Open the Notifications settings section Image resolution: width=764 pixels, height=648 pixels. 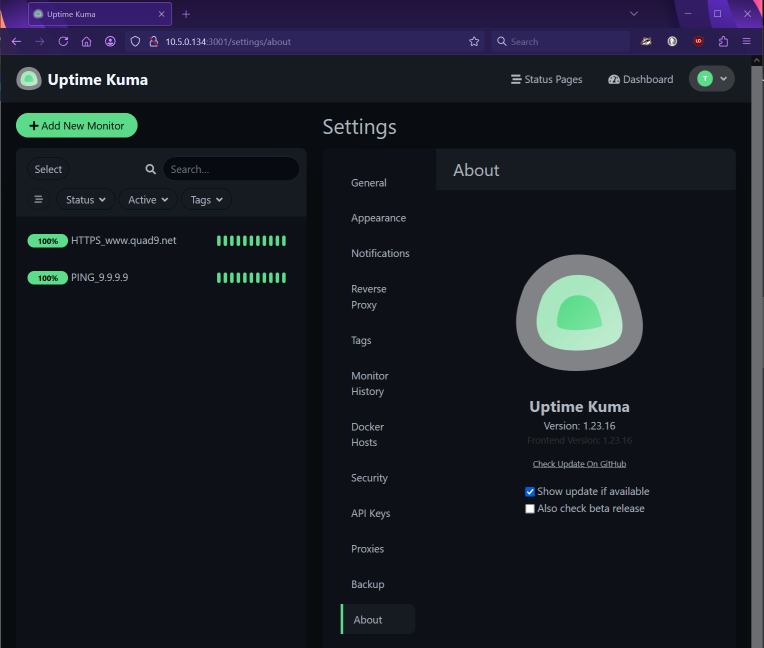380,254
